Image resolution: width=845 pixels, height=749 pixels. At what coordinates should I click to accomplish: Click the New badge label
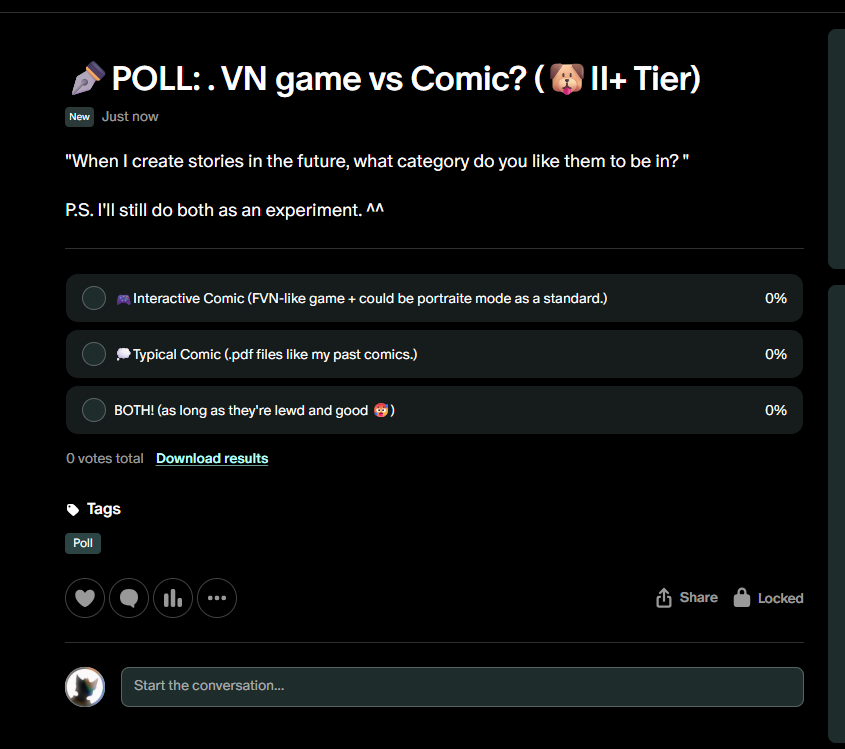click(79, 117)
